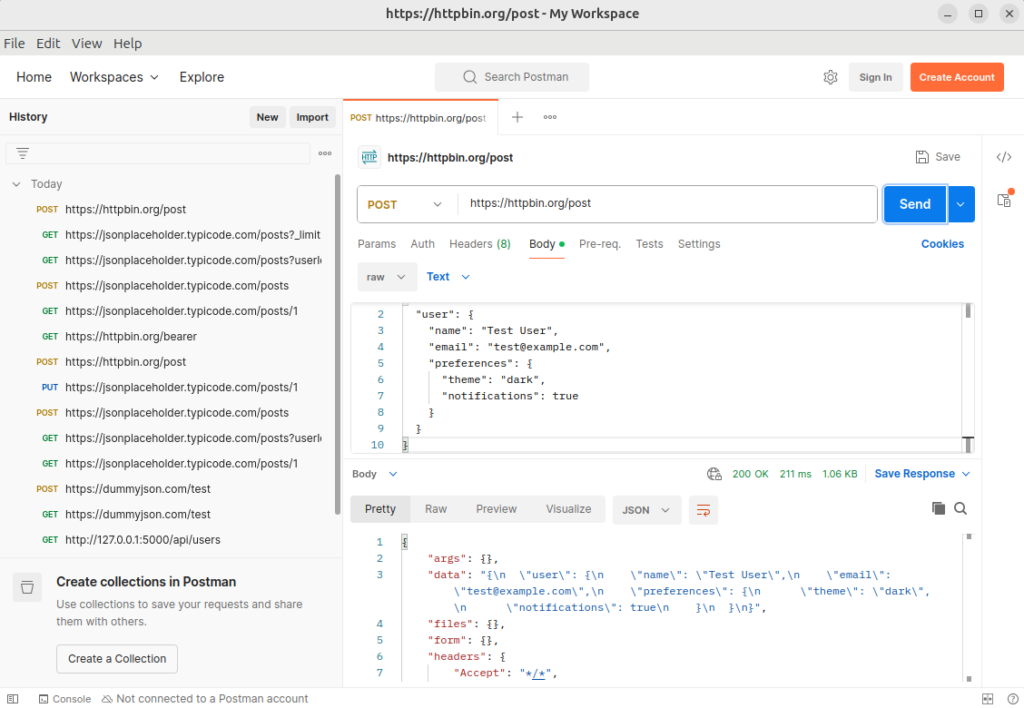Copy response body with copy icon
The height and width of the screenshot is (708, 1024).
pos(938,508)
